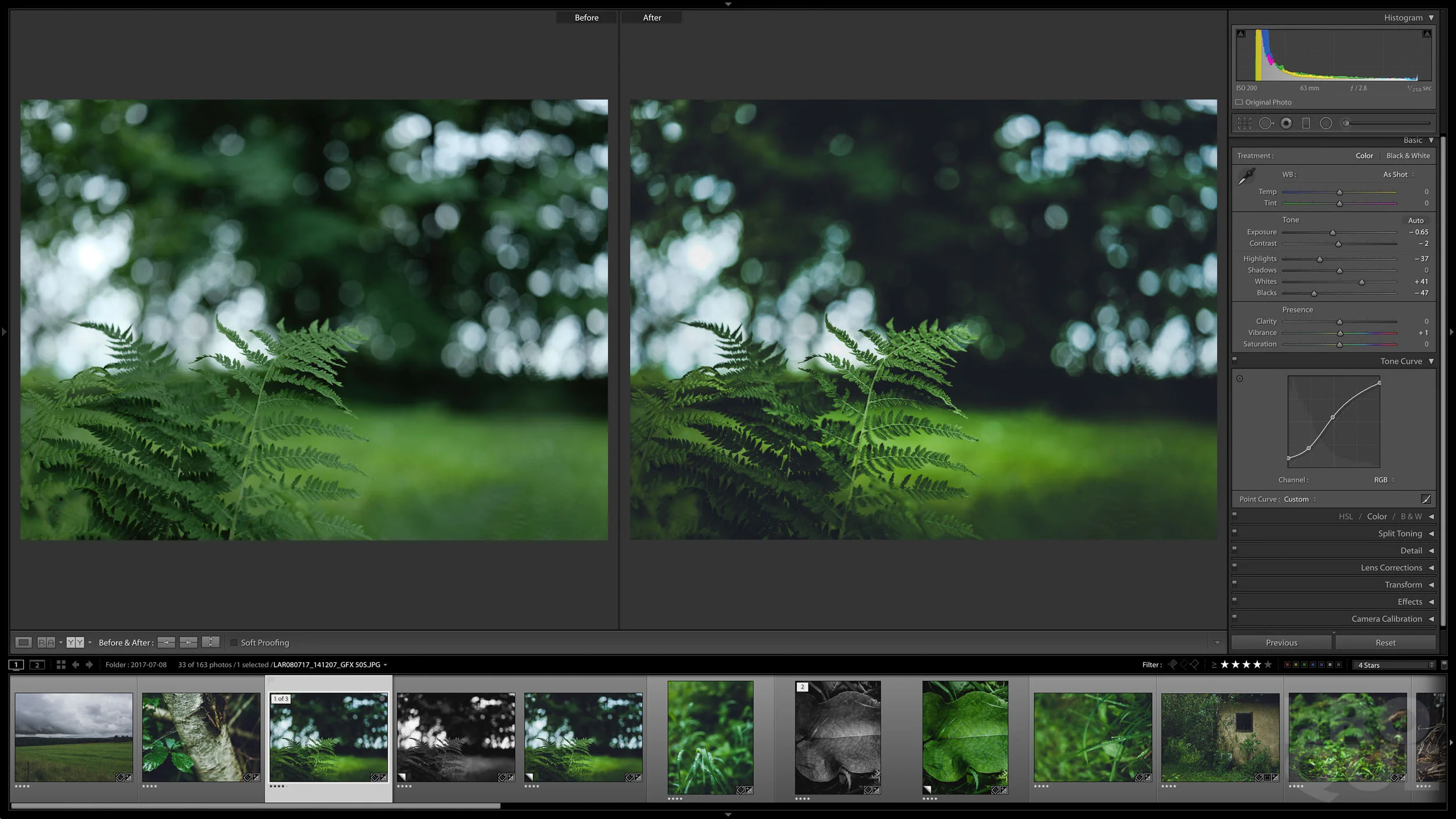Click the Previous button

pyautogui.click(x=1281, y=643)
